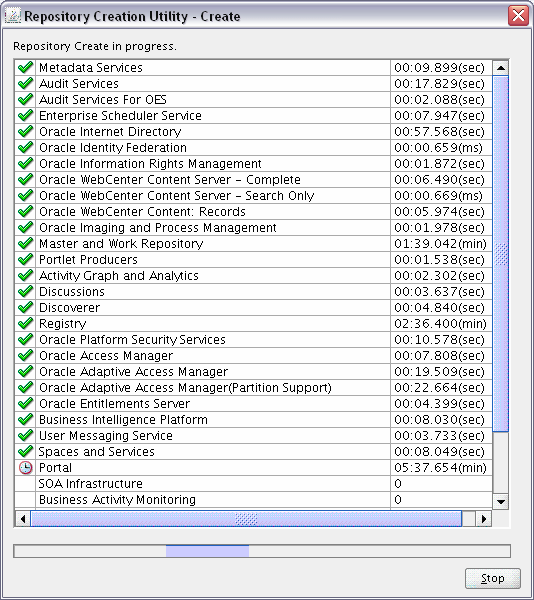Click the checkmark icon next to Registry
The height and width of the screenshot is (600, 534).
click(x=25, y=324)
